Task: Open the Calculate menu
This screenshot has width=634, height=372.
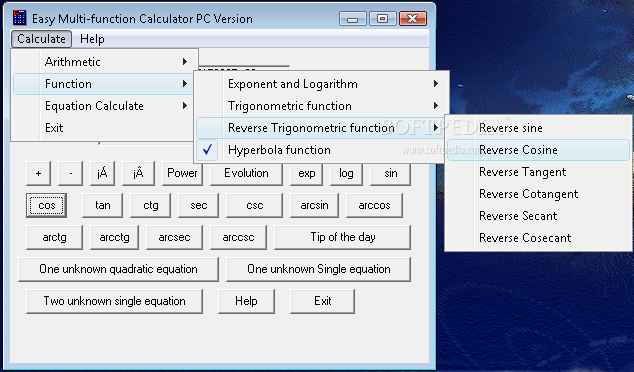Action: (41, 39)
